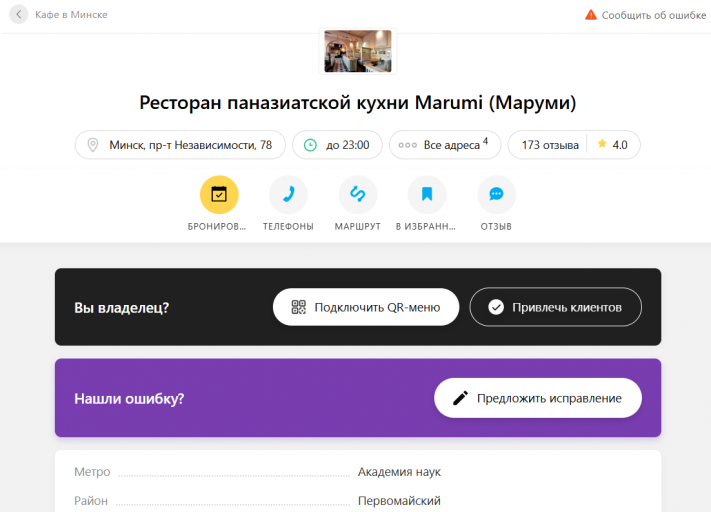Click "Сообщить об ошибке" link
711x512 pixels.
click(x=653, y=15)
